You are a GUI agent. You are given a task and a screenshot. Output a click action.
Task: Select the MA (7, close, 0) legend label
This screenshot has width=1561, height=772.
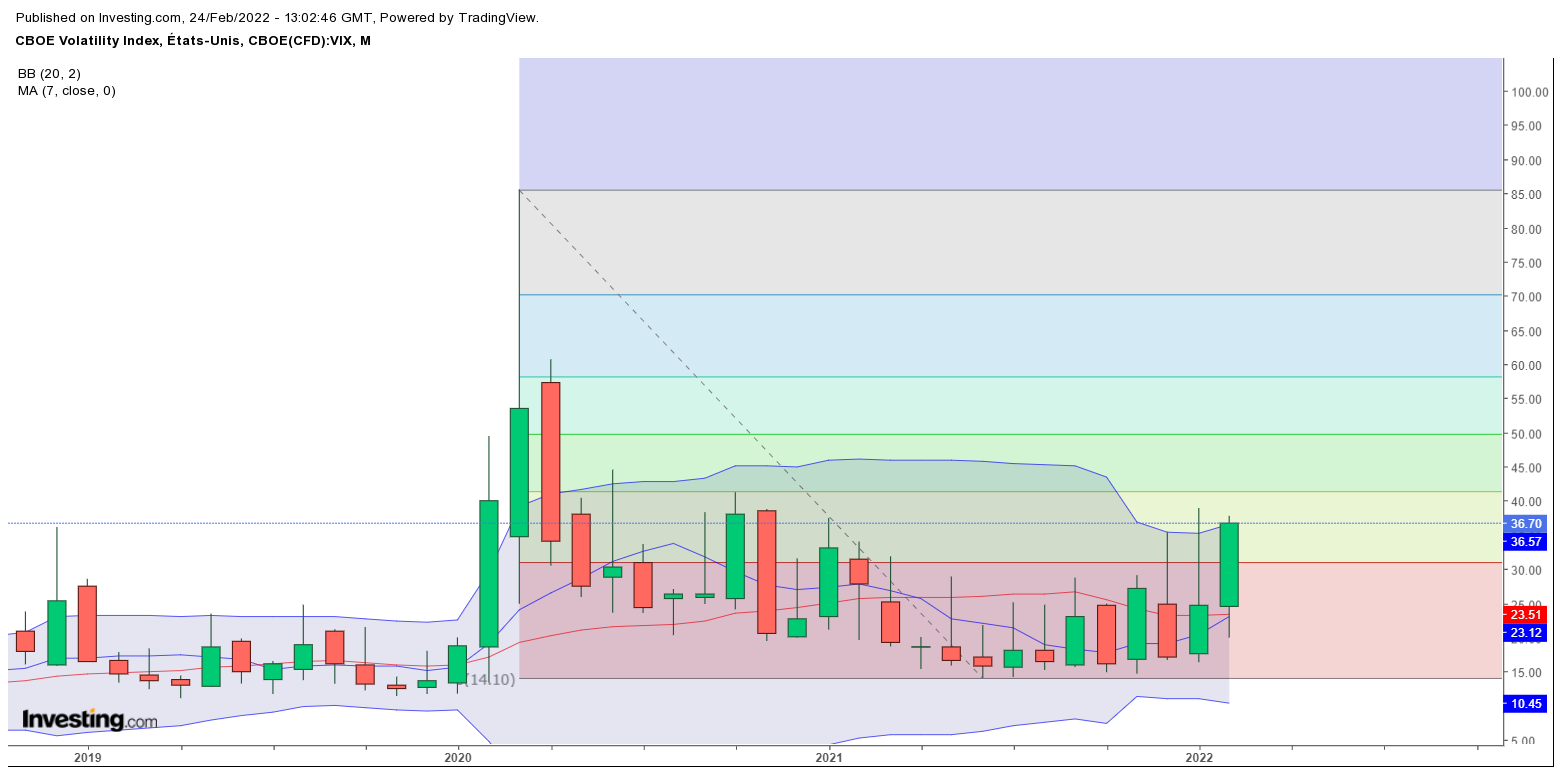67,91
